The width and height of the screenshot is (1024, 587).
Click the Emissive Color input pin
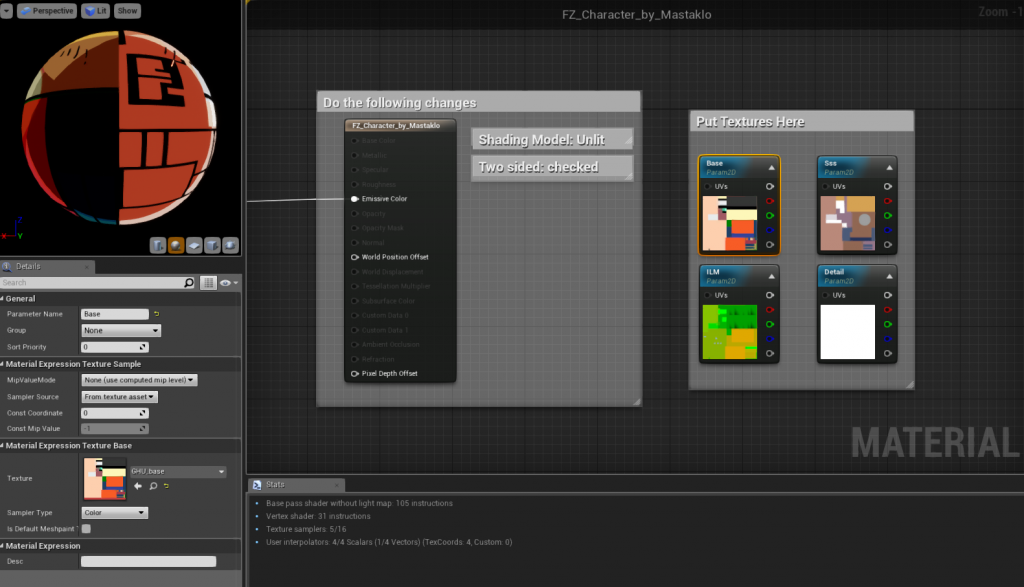[x=355, y=198]
